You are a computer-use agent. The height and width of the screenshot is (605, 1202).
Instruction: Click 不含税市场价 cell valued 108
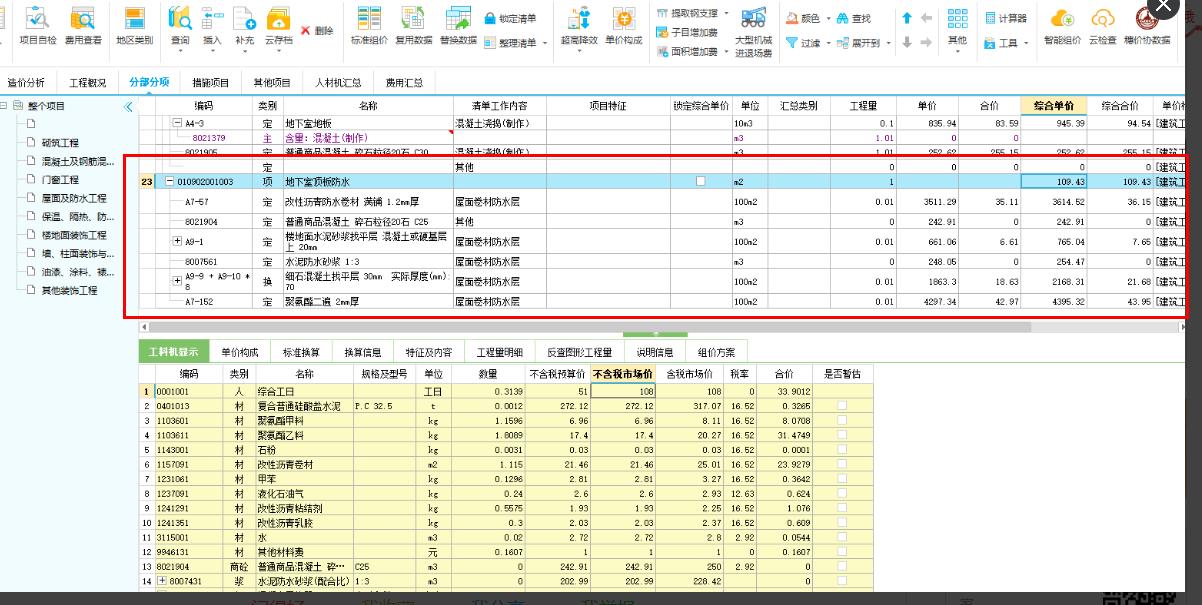(621, 391)
